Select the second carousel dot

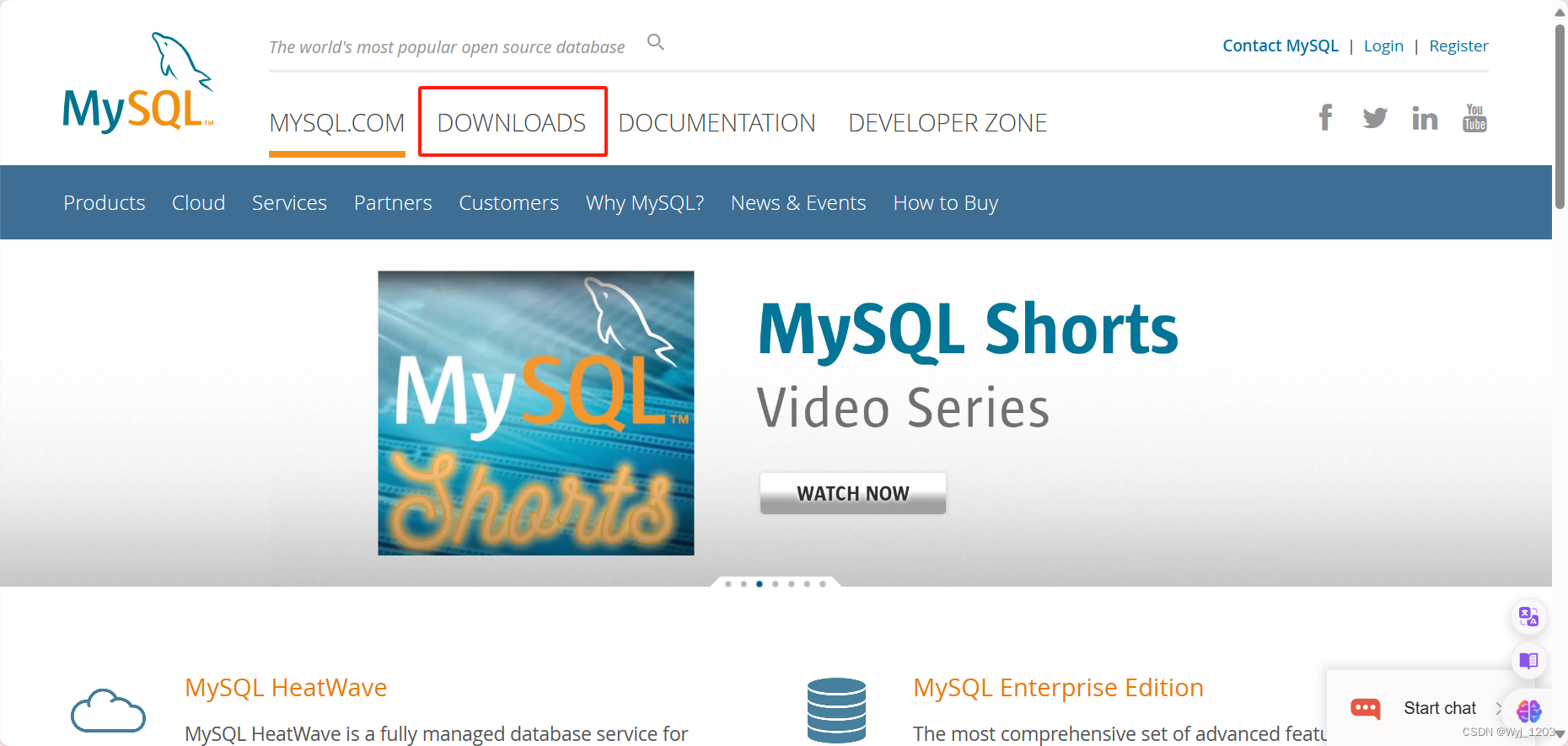coord(744,584)
